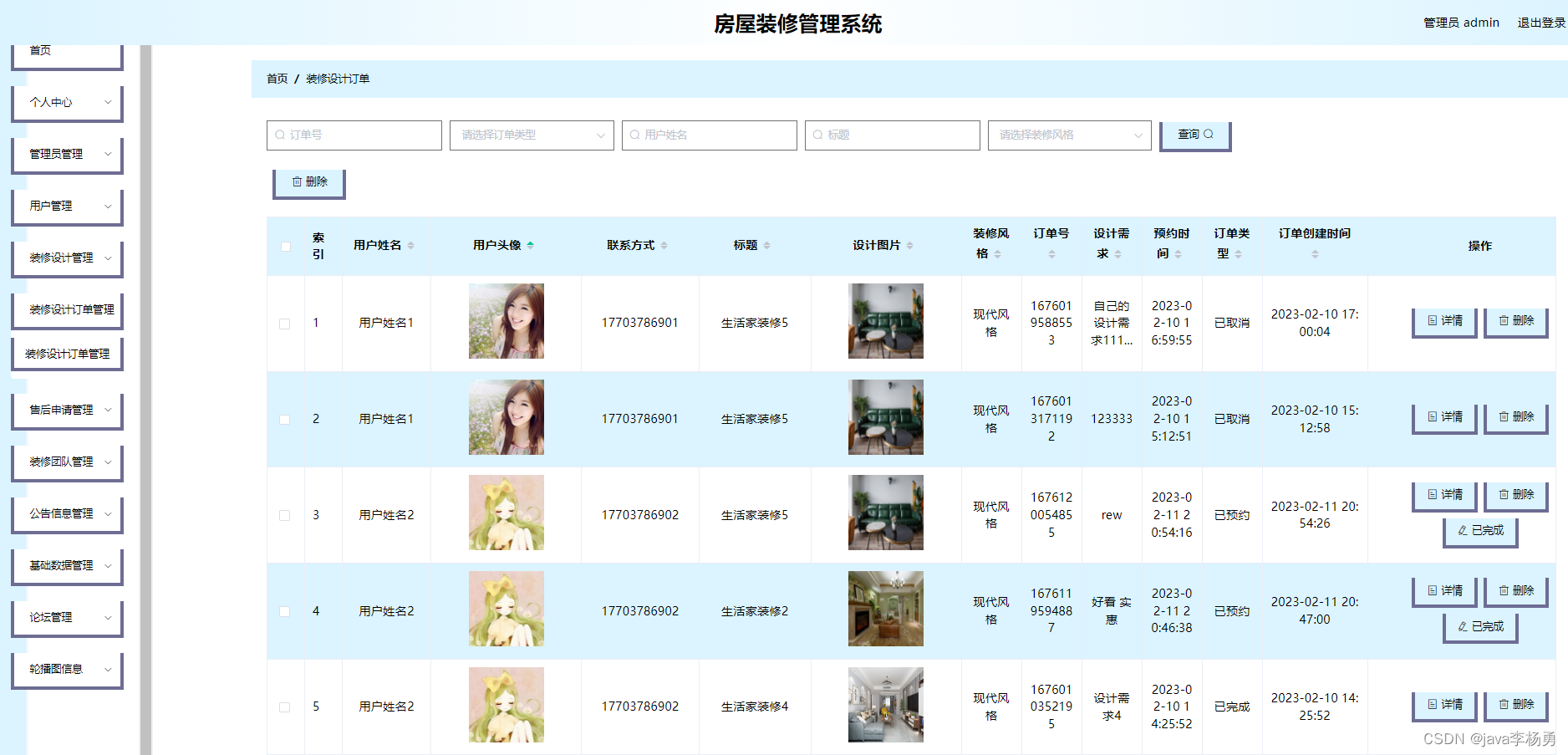The width and height of the screenshot is (1568, 755).
Task: Check row 2 checkbox
Action: click(x=285, y=420)
